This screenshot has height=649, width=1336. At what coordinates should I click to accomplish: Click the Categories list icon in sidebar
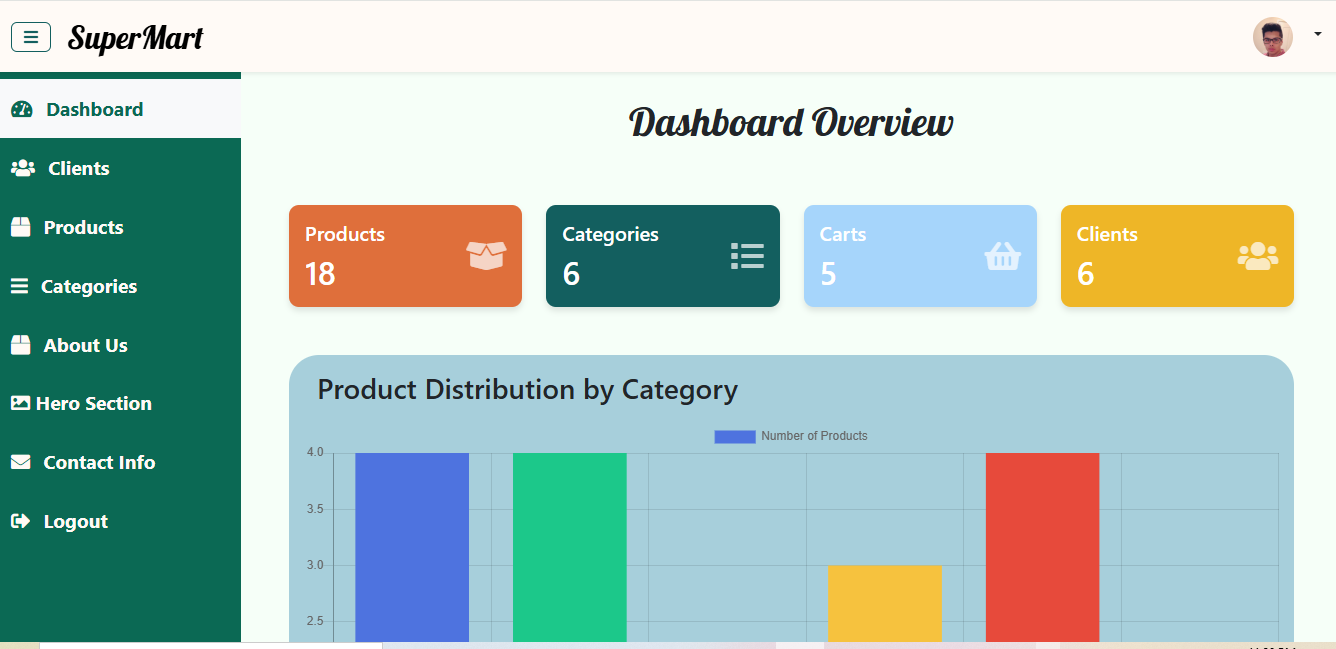point(19,286)
